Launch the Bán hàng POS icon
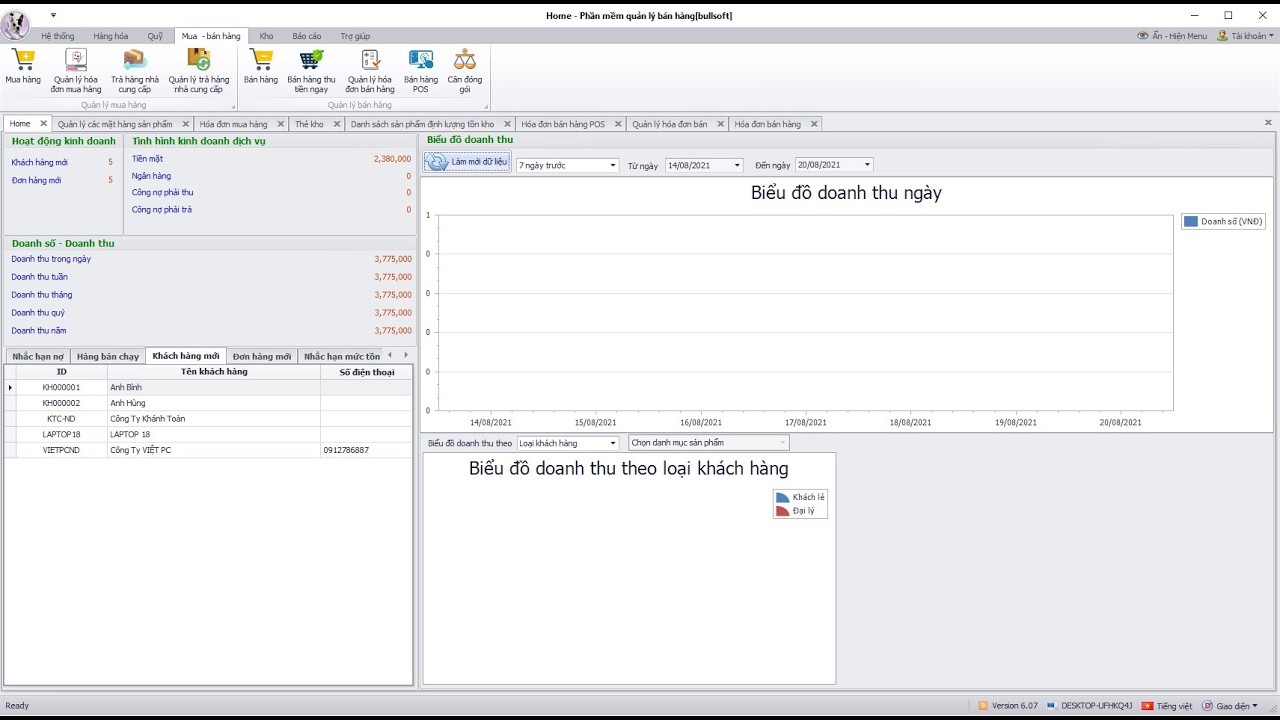This screenshot has width=1280, height=720. 421,69
